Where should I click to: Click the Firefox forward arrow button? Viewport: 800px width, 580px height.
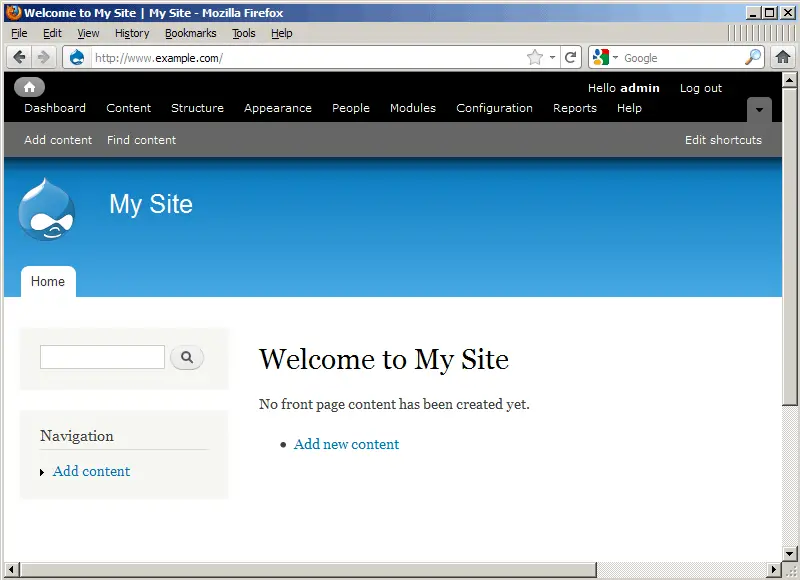43,57
